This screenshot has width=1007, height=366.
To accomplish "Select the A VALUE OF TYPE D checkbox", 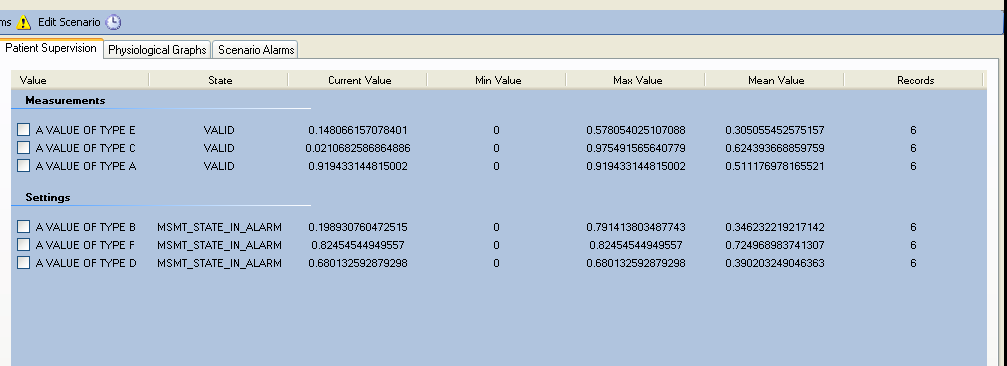I will pos(24,263).
